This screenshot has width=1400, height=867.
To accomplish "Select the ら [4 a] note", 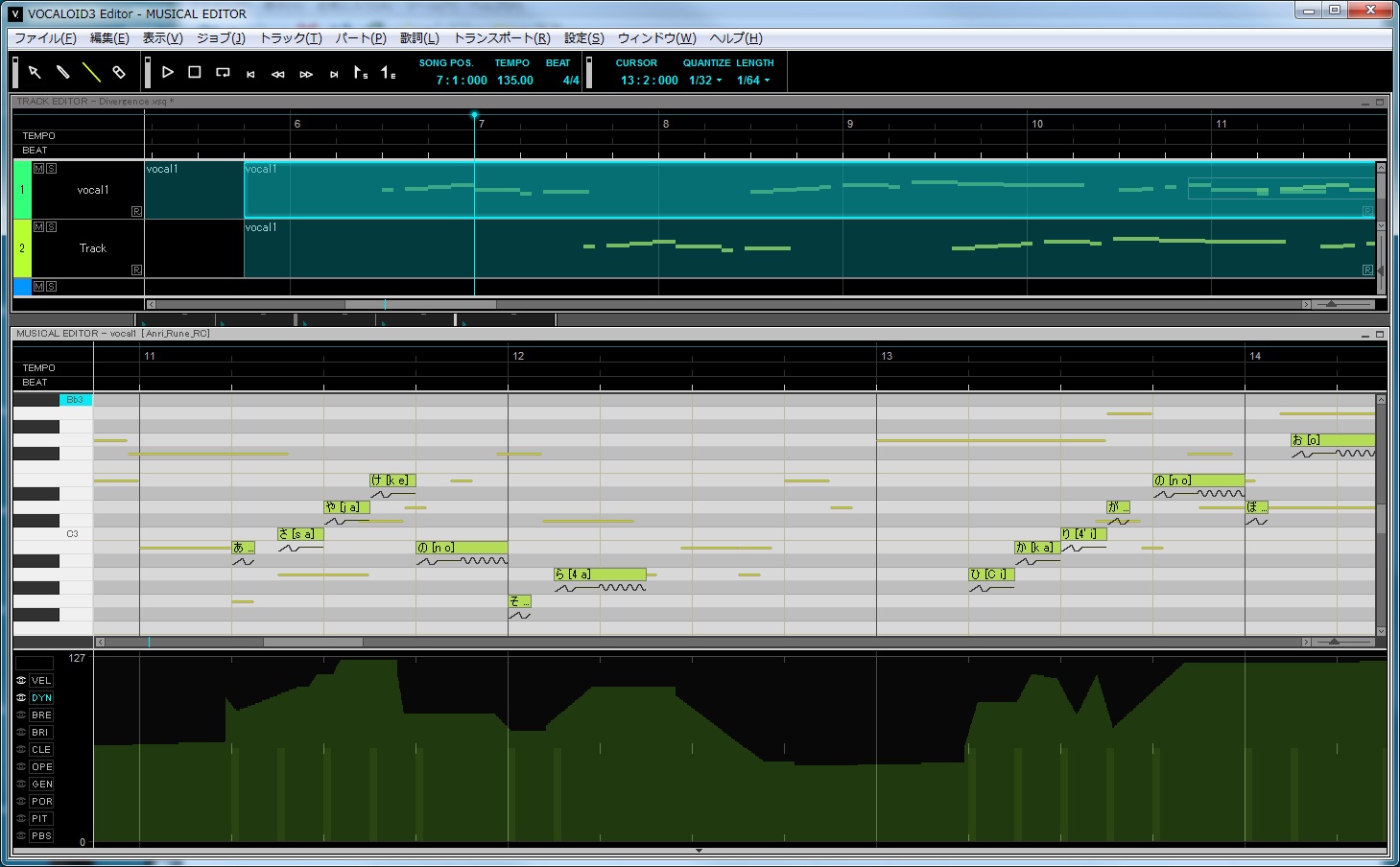I will (600, 574).
